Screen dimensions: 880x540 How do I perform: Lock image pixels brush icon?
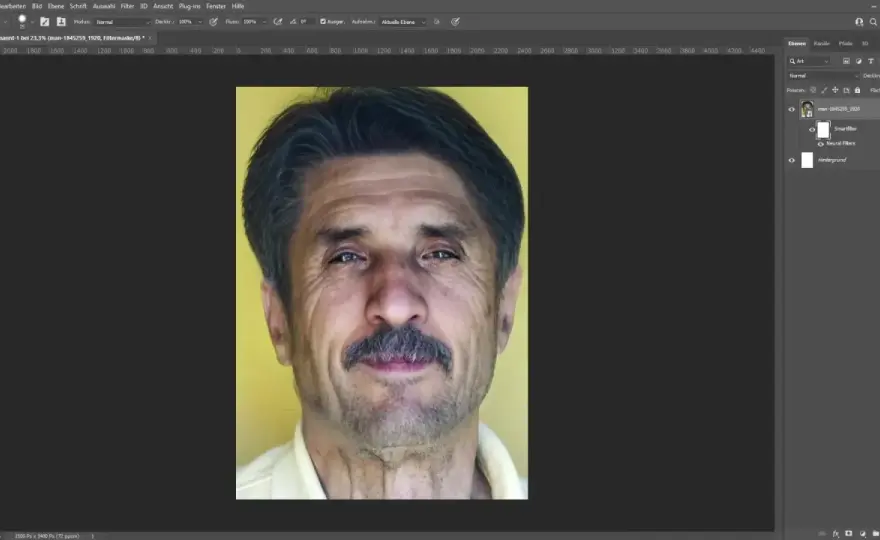(x=824, y=90)
